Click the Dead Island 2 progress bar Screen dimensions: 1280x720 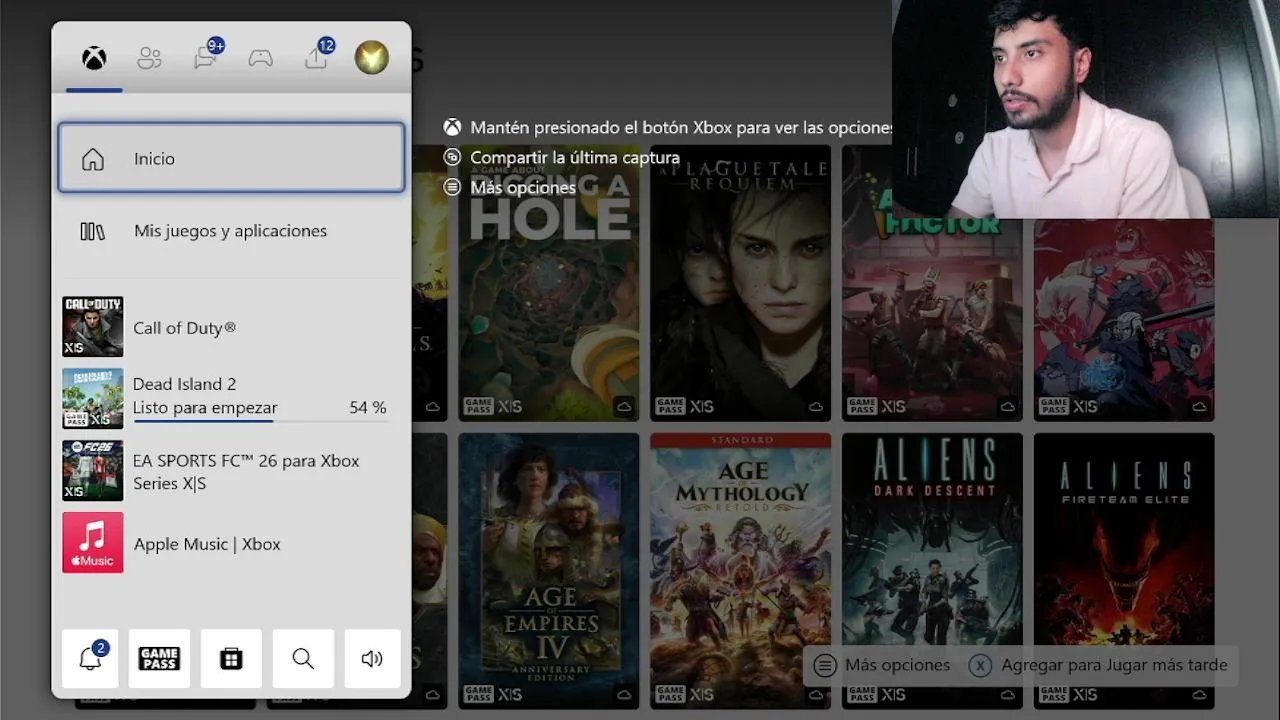coord(259,421)
